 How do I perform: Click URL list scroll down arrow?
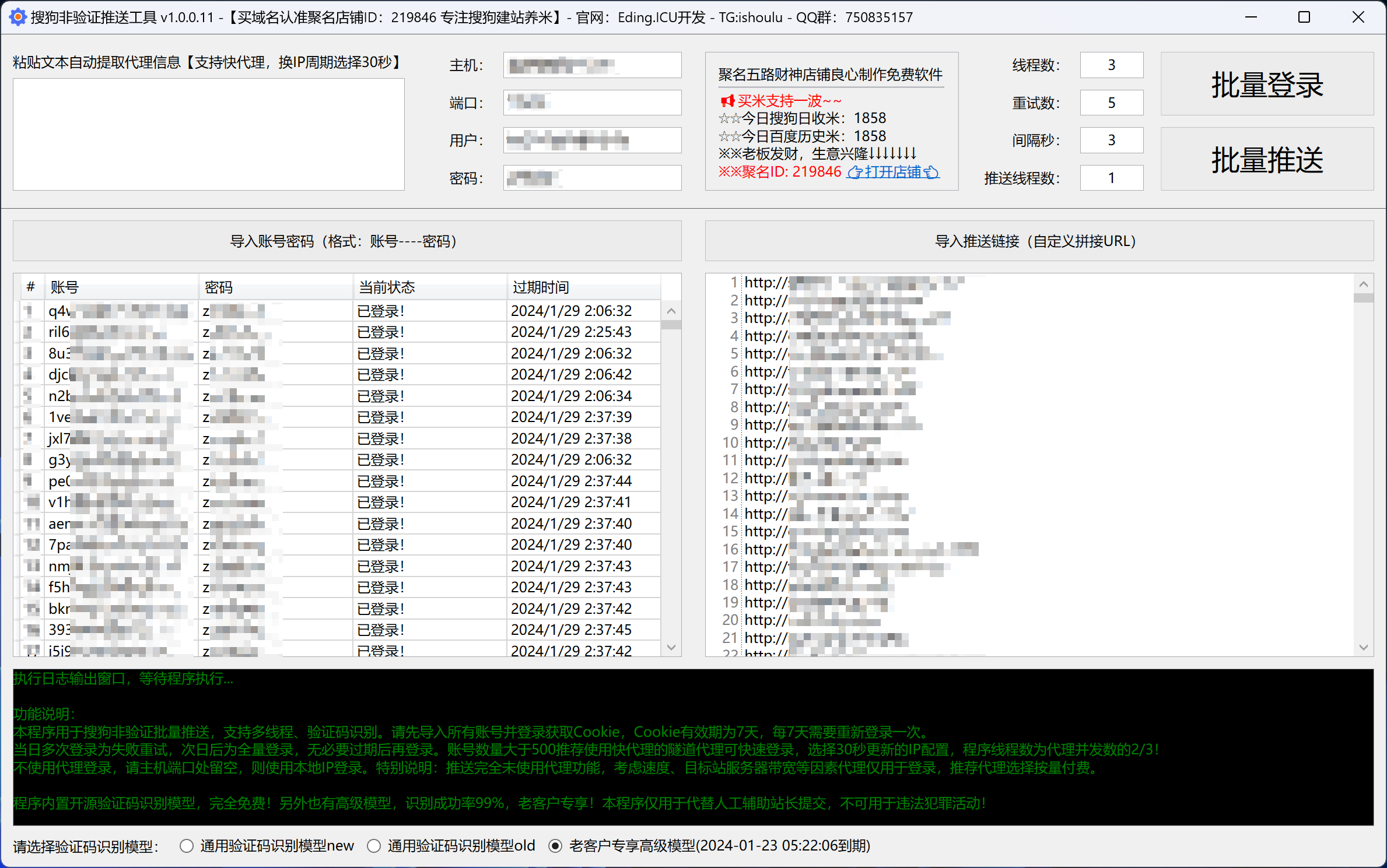click(1364, 647)
